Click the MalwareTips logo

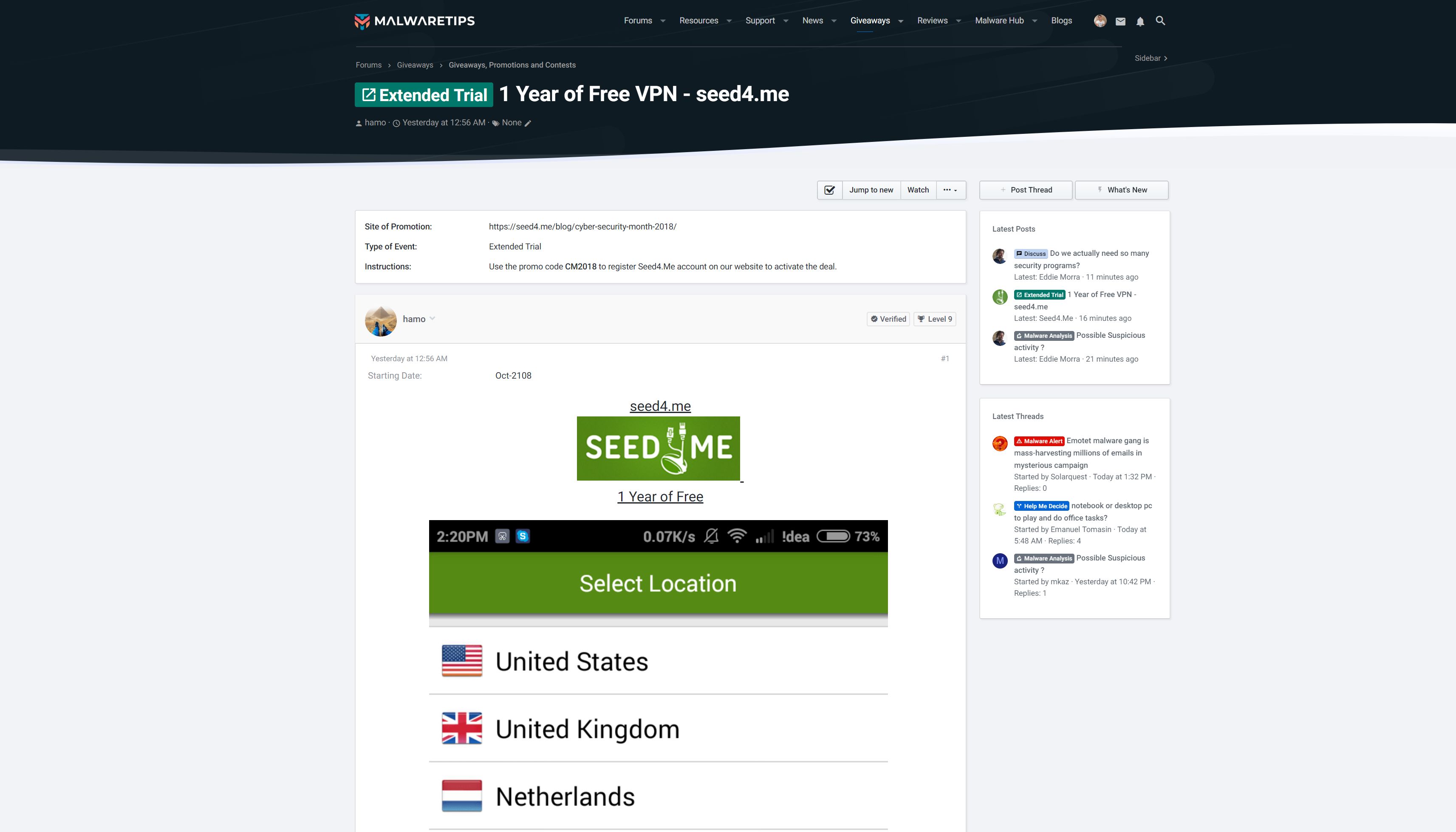point(414,21)
